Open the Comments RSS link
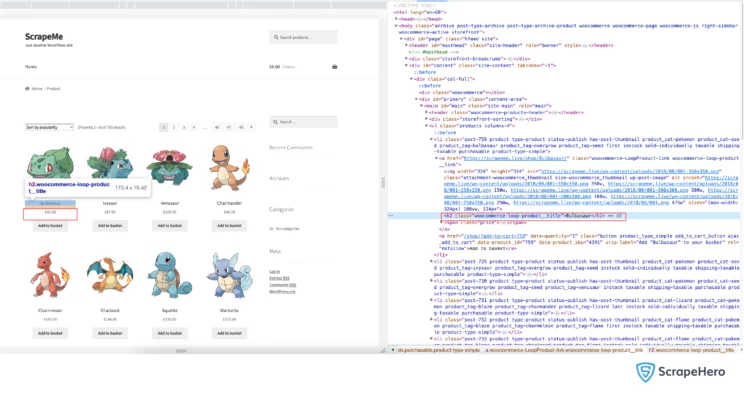744x396 pixels. click(x=282, y=285)
